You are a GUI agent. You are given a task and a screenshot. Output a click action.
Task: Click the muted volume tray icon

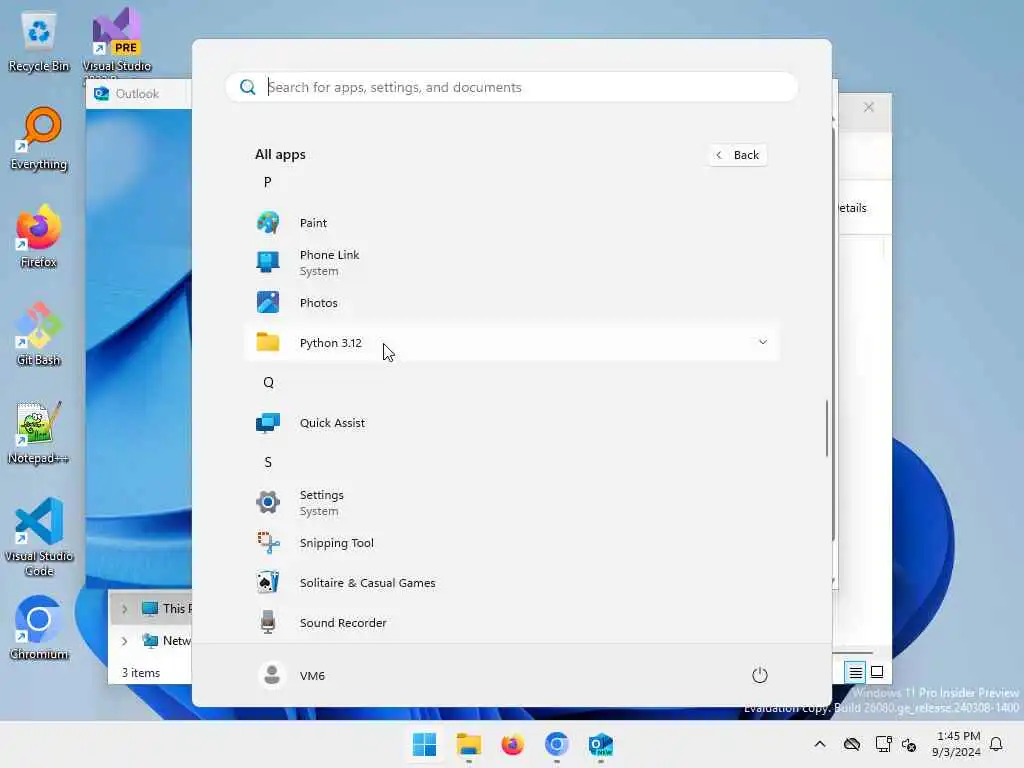(x=908, y=744)
